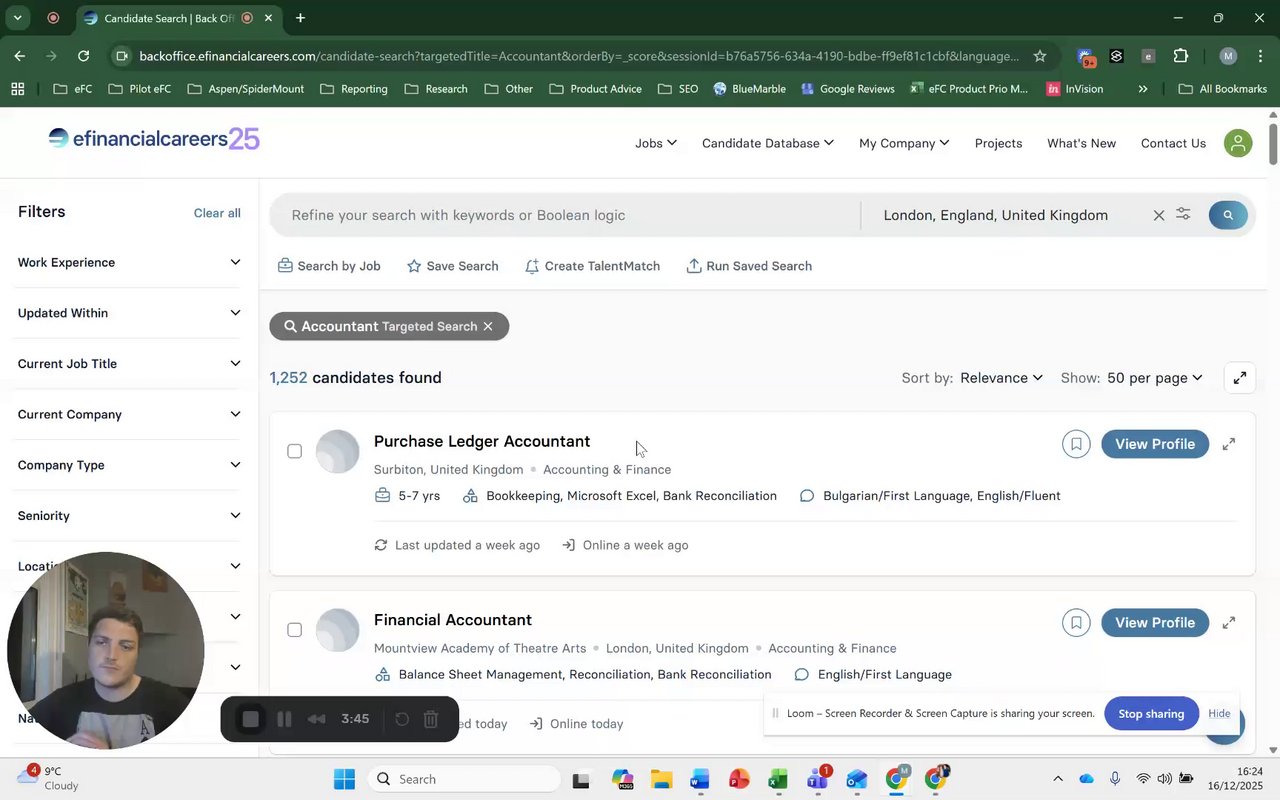Delete the Loom recording with trash icon
The height and width of the screenshot is (800, 1280).
pyautogui.click(x=431, y=719)
